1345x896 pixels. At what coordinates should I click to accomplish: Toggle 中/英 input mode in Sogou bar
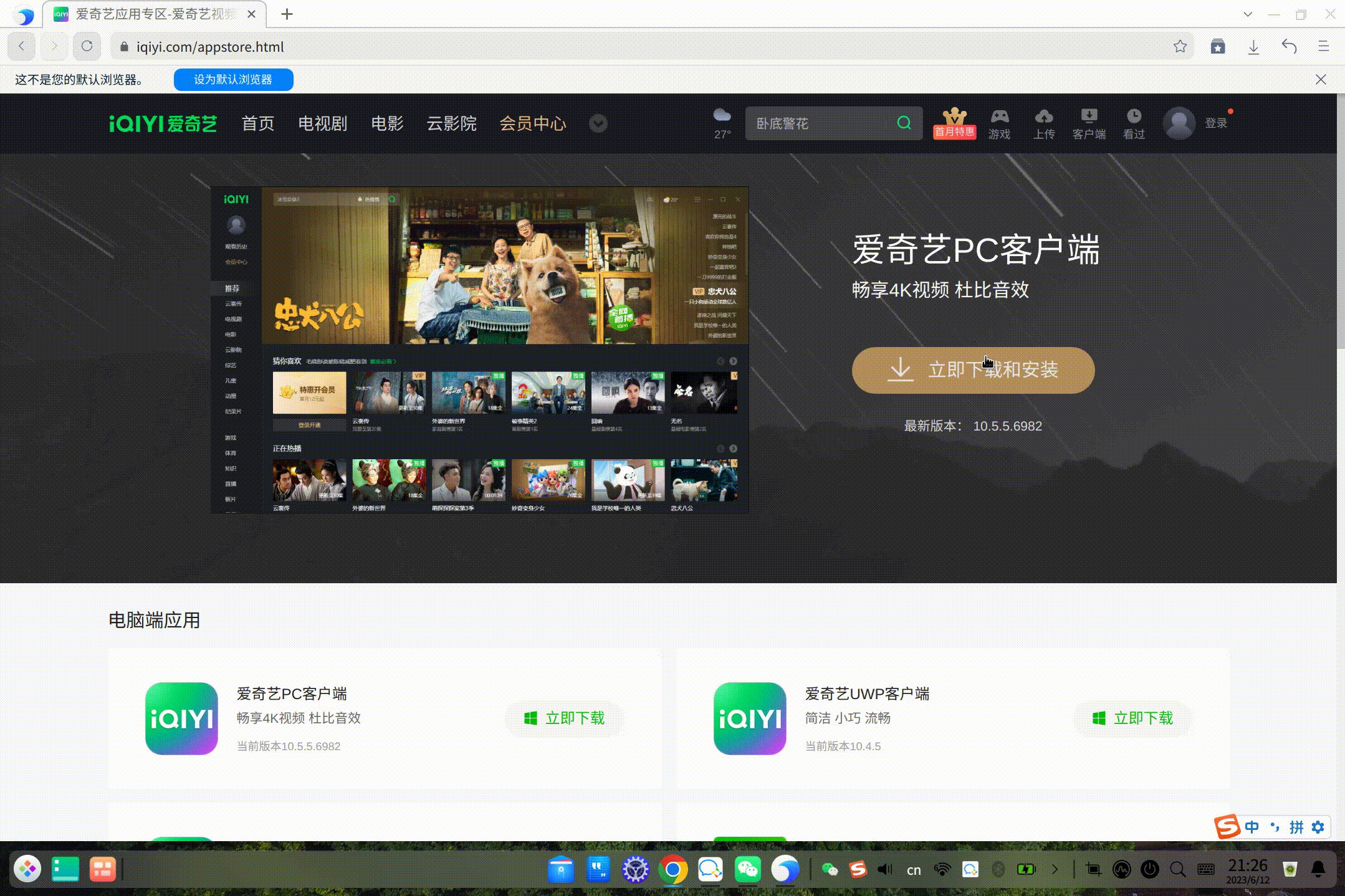pos(1251,827)
